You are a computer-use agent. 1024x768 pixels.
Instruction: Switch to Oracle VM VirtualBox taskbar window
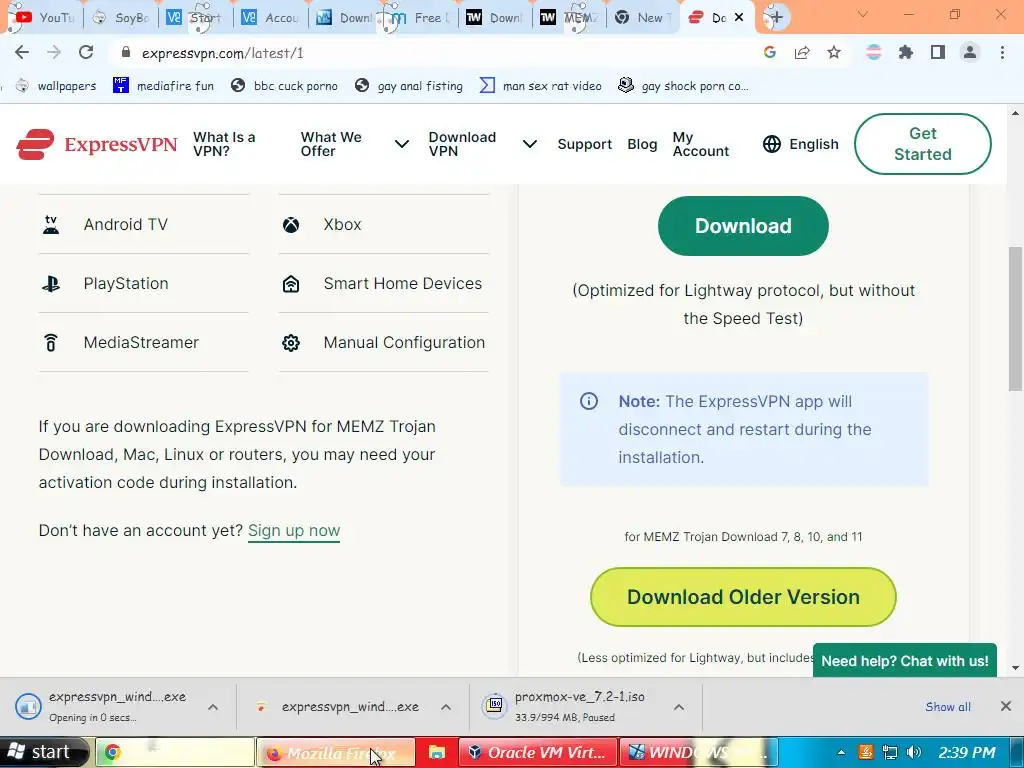pos(537,753)
